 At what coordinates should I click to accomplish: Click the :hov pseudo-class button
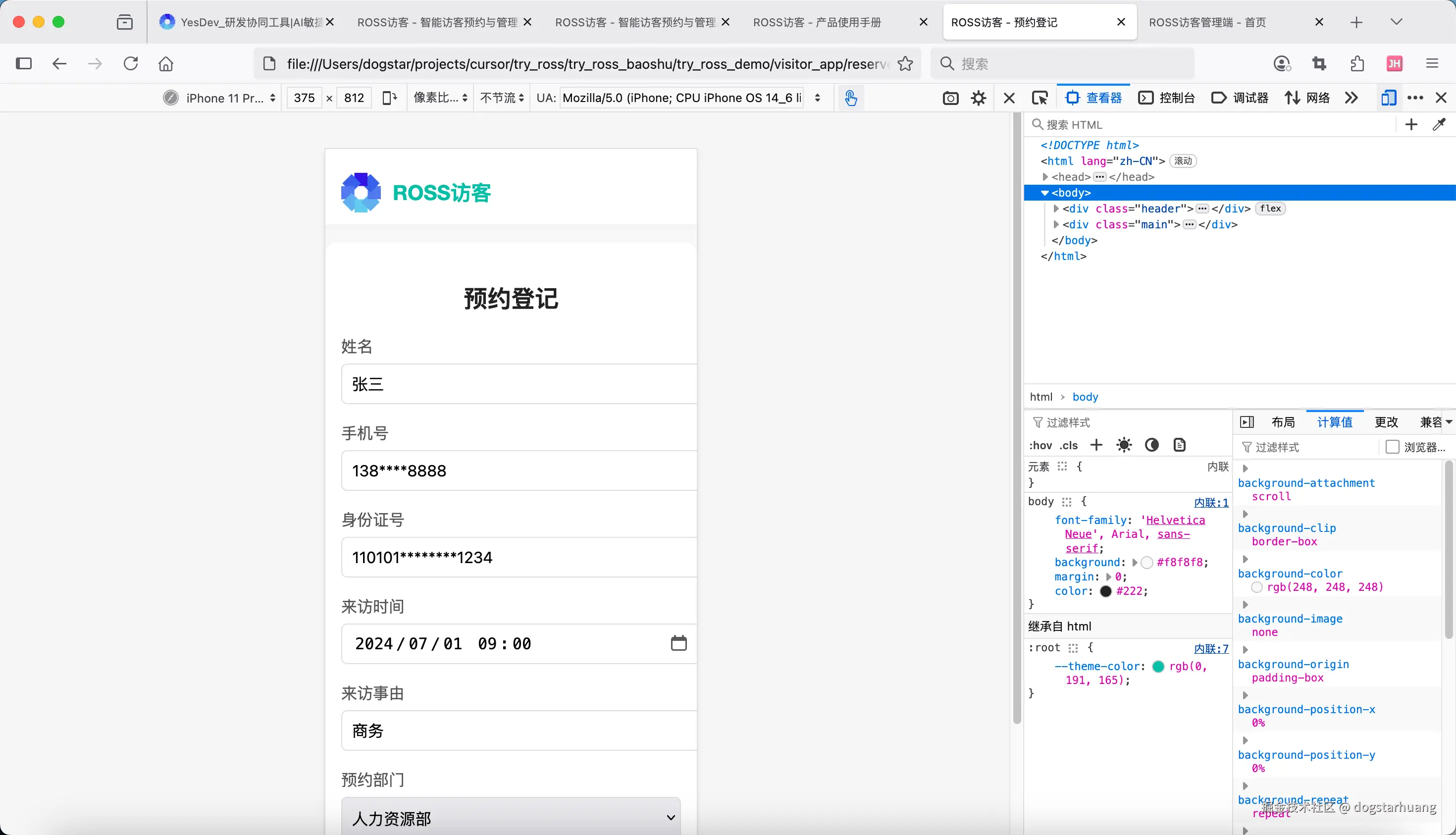(x=1040, y=446)
